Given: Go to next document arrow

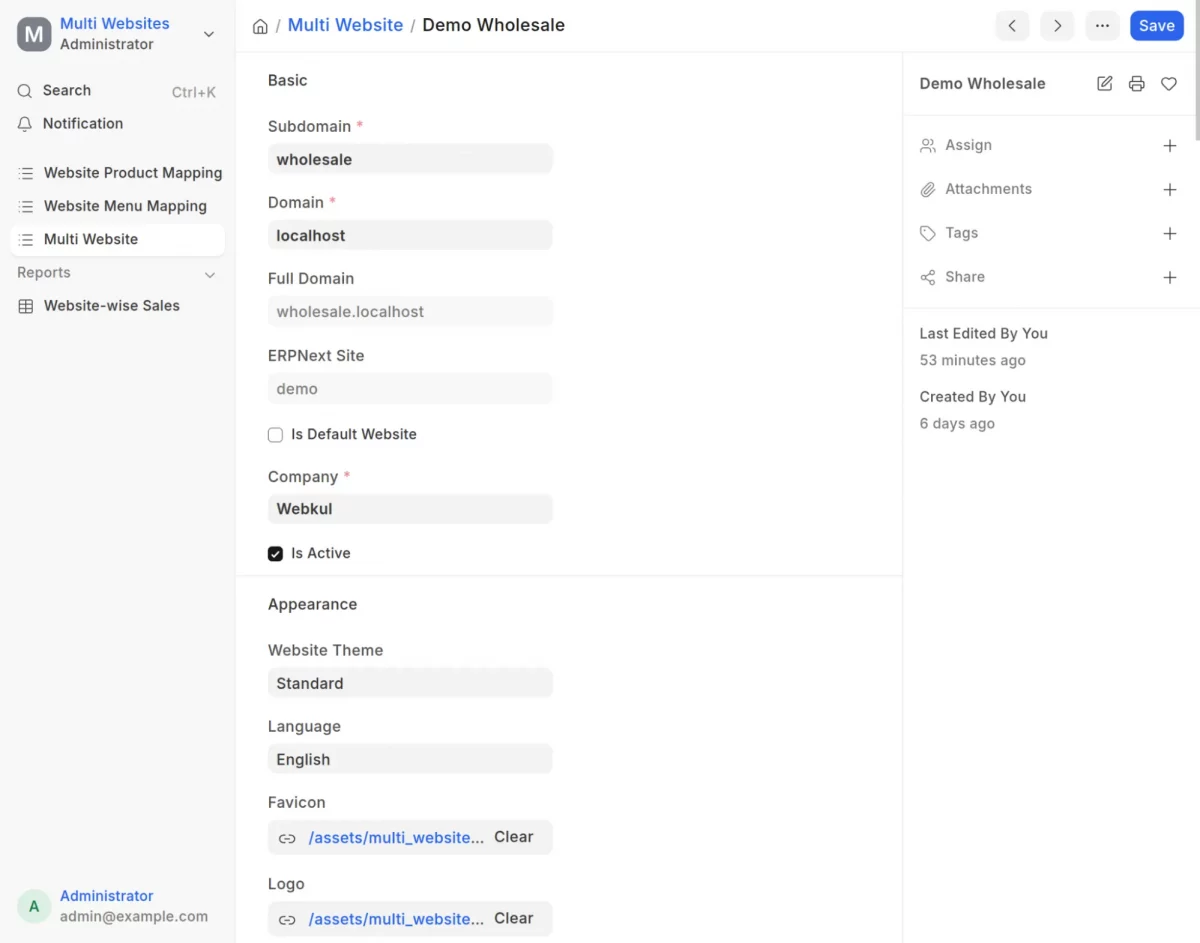Looking at the screenshot, I should [1057, 26].
